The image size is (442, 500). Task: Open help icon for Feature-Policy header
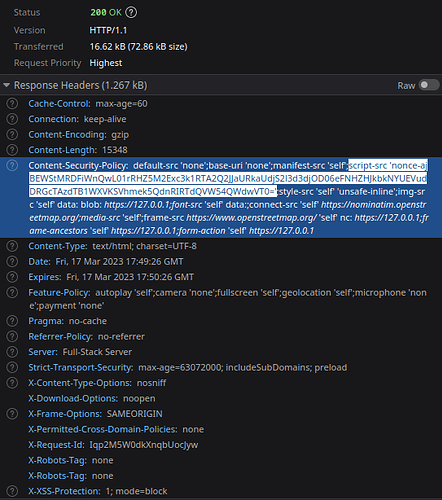[x=12, y=293]
